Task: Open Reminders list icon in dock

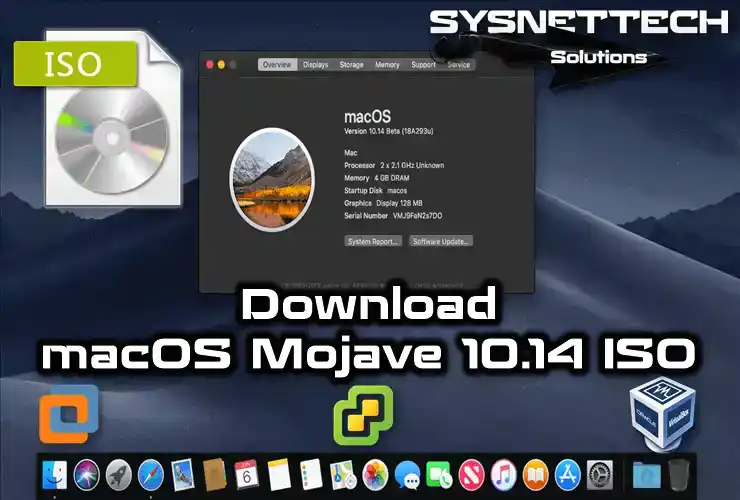Action: click(311, 475)
